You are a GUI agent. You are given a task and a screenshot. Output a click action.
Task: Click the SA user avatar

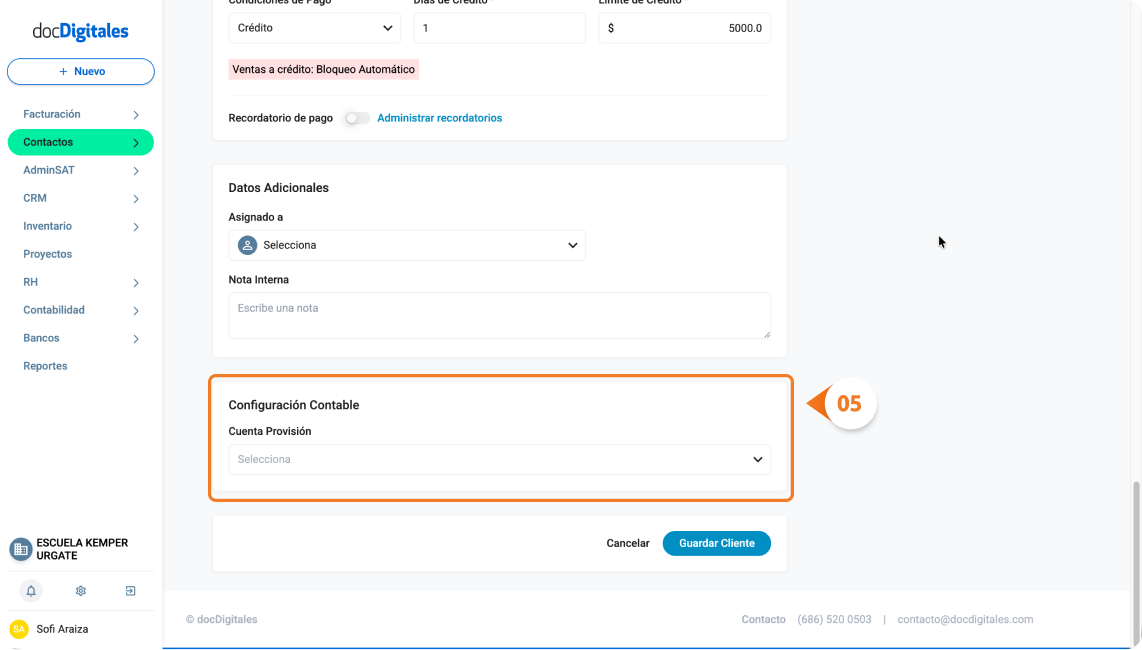pyautogui.click(x=19, y=629)
